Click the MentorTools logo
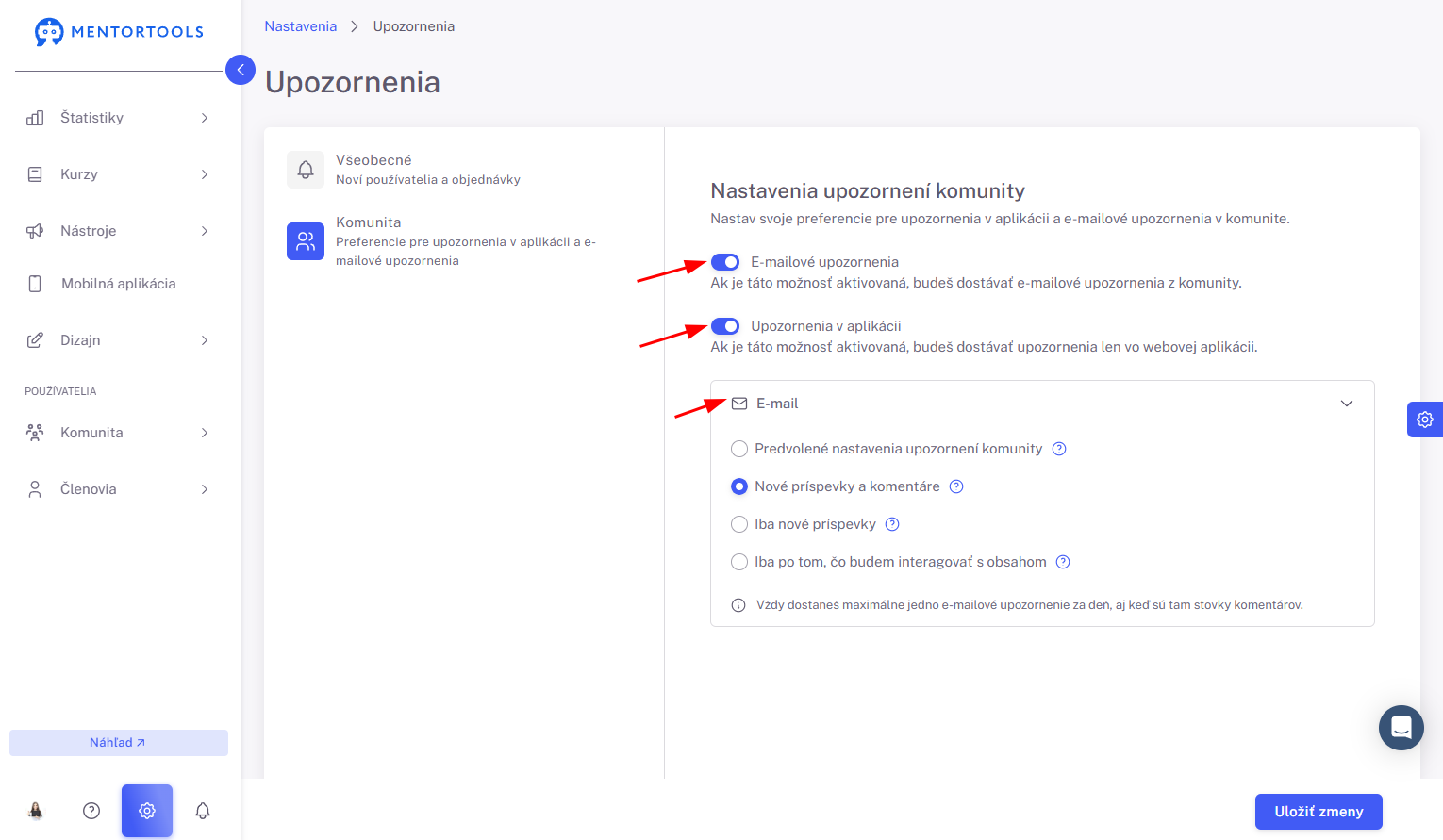This screenshot has height=840, width=1443. pos(119,32)
